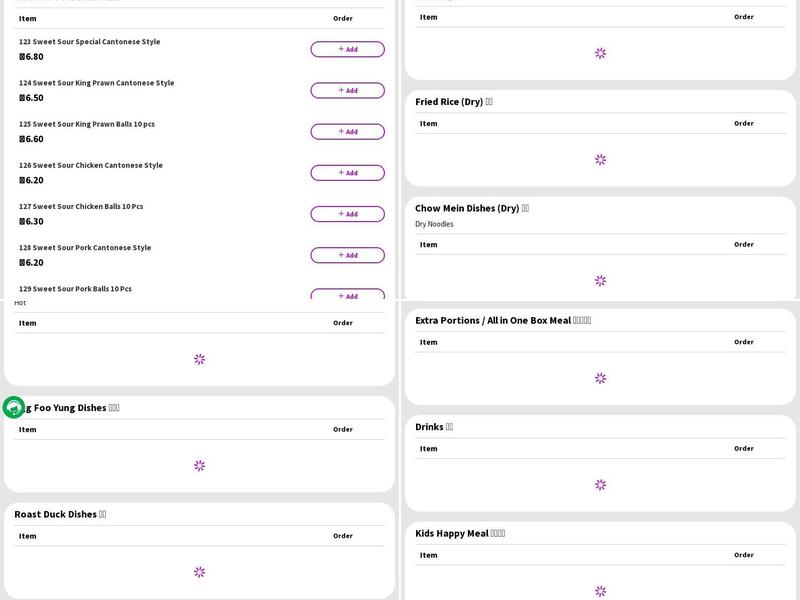Click the loading spinner in Chow Mein Dishes
The height and width of the screenshot is (600, 800).
point(600,281)
